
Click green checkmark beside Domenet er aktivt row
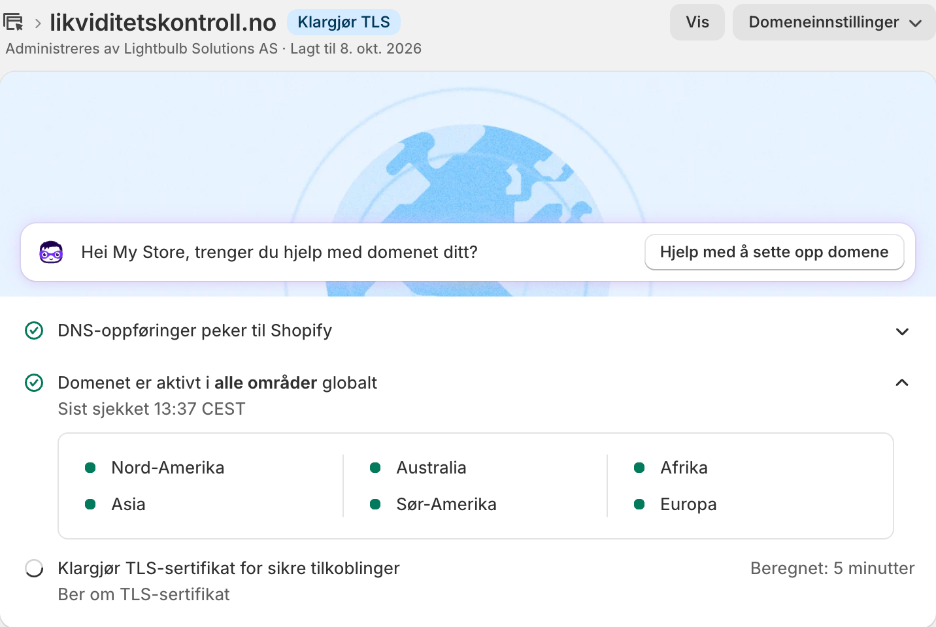tap(34, 383)
